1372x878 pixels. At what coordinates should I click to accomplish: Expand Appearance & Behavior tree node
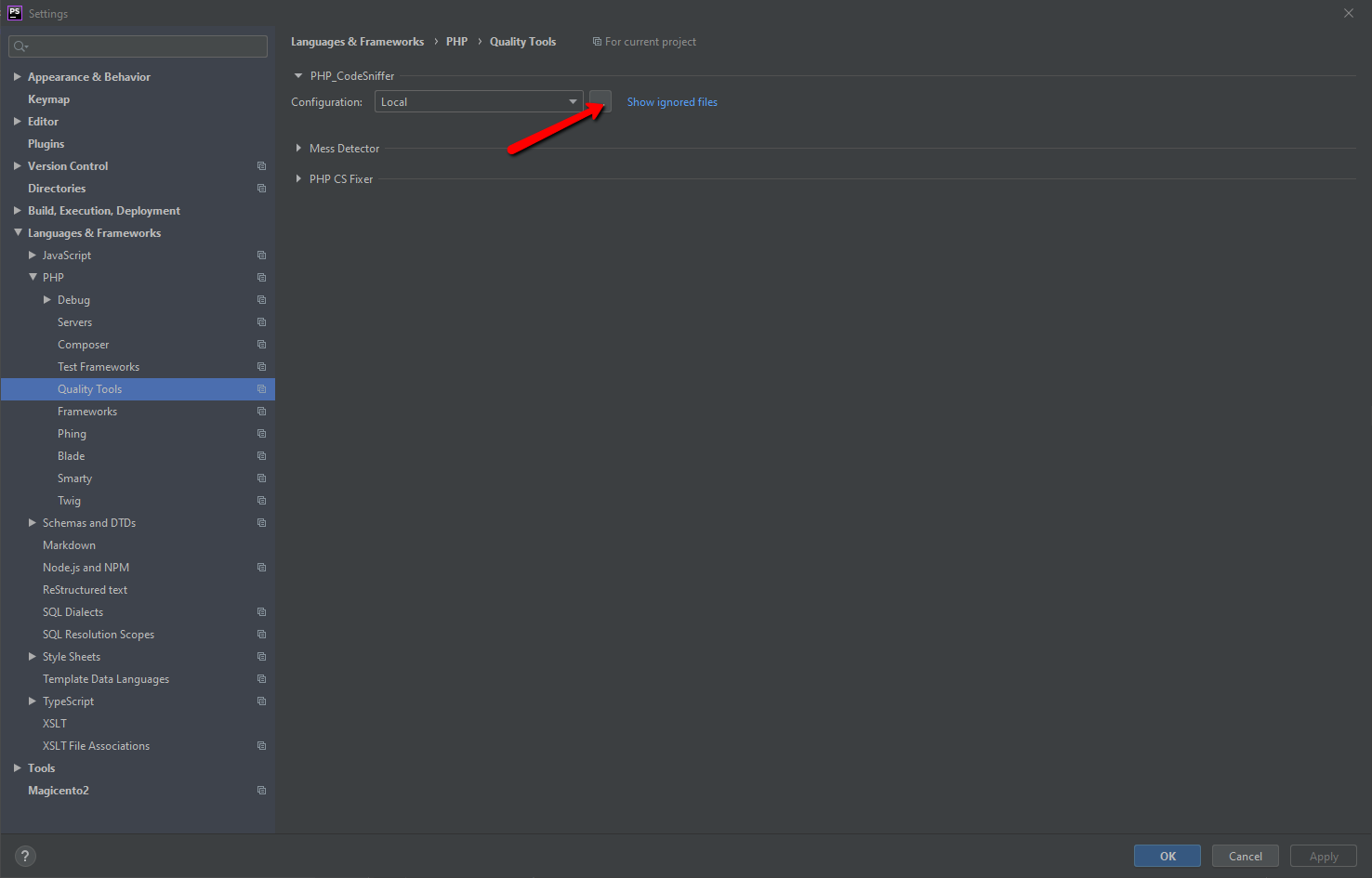click(17, 77)
